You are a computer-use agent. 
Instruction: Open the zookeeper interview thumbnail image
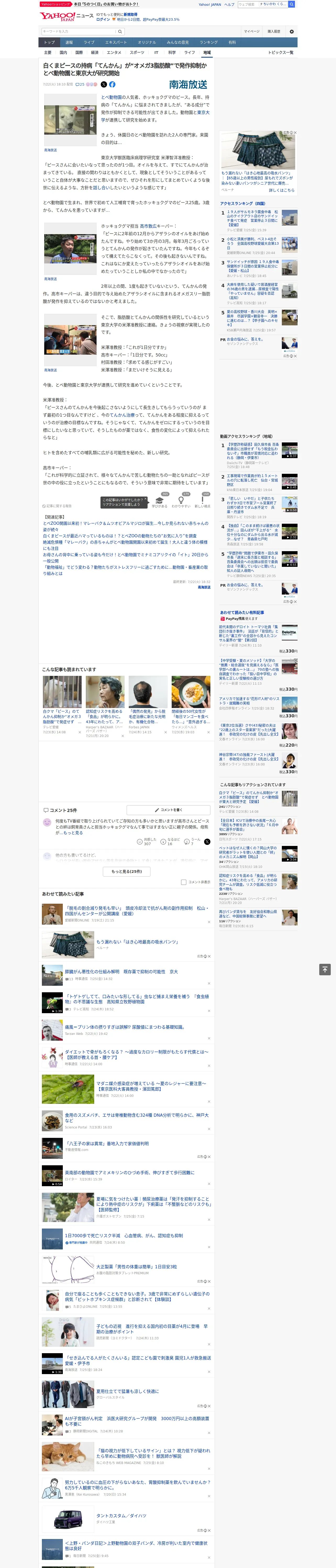tap(70, 249)
